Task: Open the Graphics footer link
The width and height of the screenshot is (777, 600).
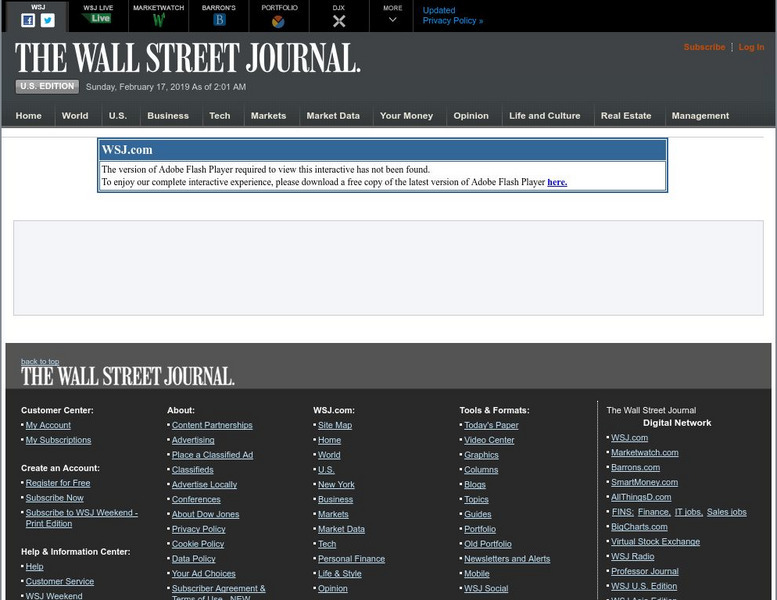Action: 481,455
